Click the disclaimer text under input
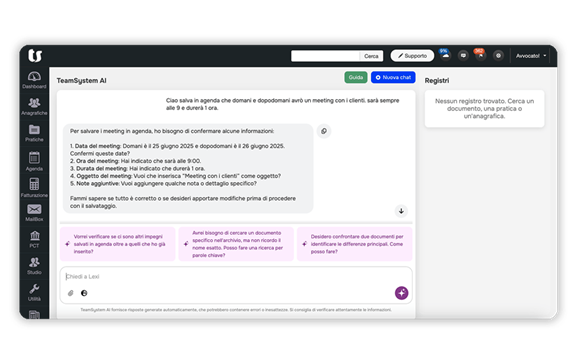The height and width of the screenshot is (362, 576). tap(236, 310)
